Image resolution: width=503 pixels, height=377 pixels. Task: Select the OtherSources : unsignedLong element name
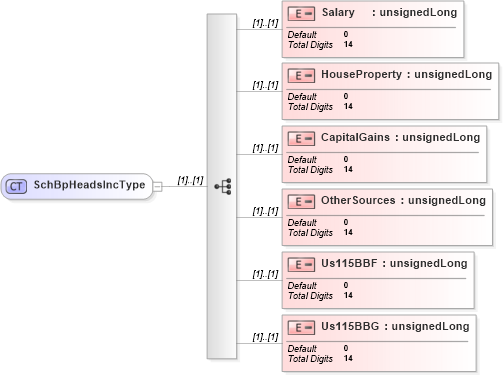403,200
